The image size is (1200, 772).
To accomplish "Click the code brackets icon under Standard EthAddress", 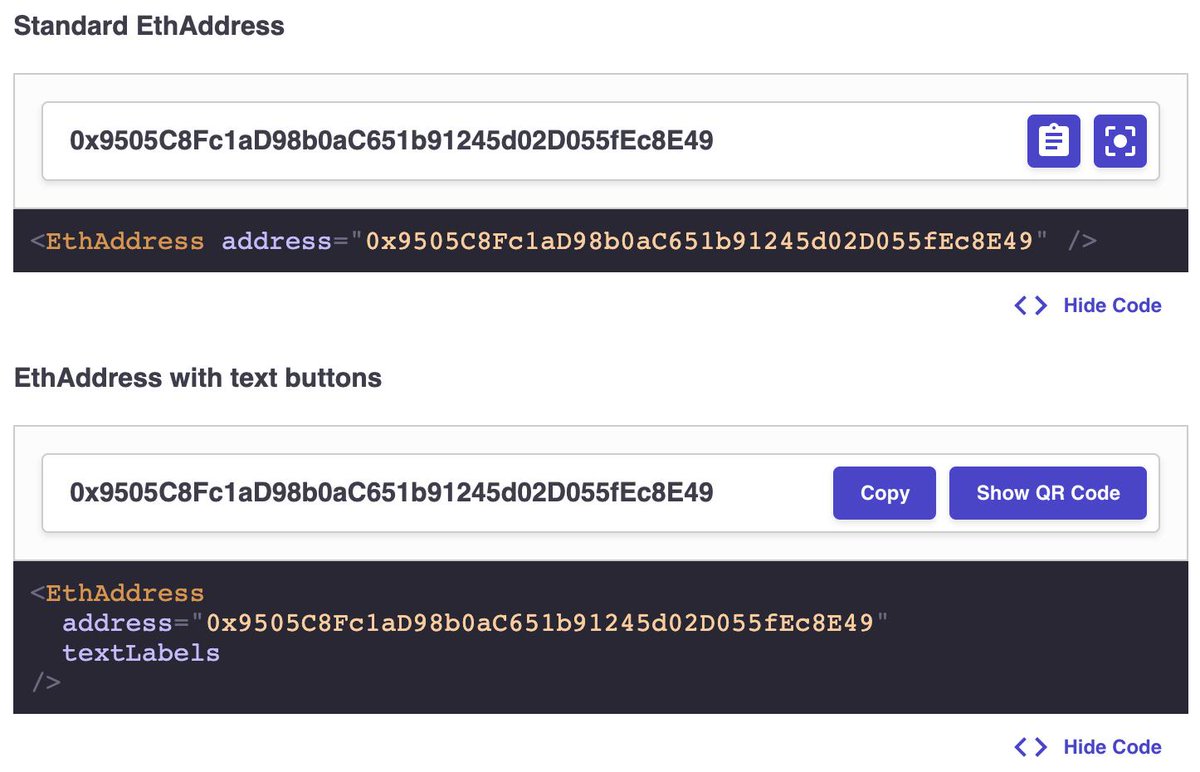I will click(x=1031, y=305).
